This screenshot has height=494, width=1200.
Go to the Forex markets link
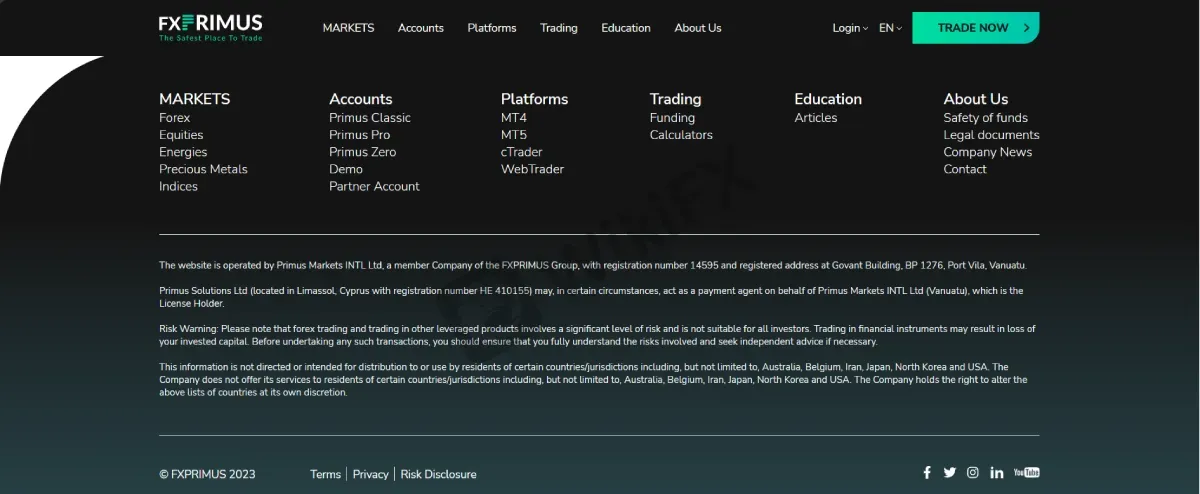(174, 118)
